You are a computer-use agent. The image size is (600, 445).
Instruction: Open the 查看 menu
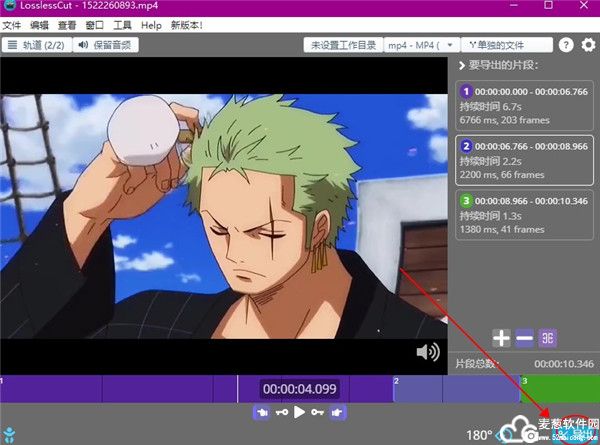click(x=67, y=25)
